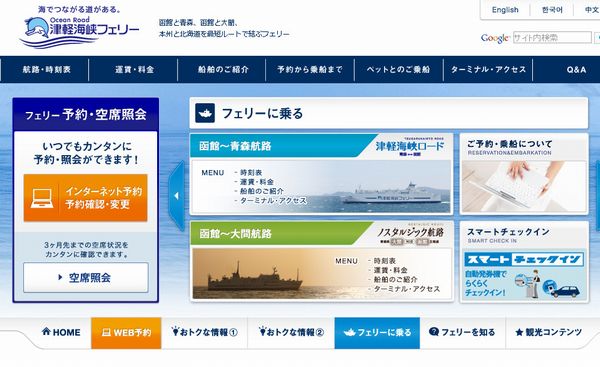Open the 航路・時刻表 menu
The width and height of the screenshot is (600, 367).
[46, 70]
